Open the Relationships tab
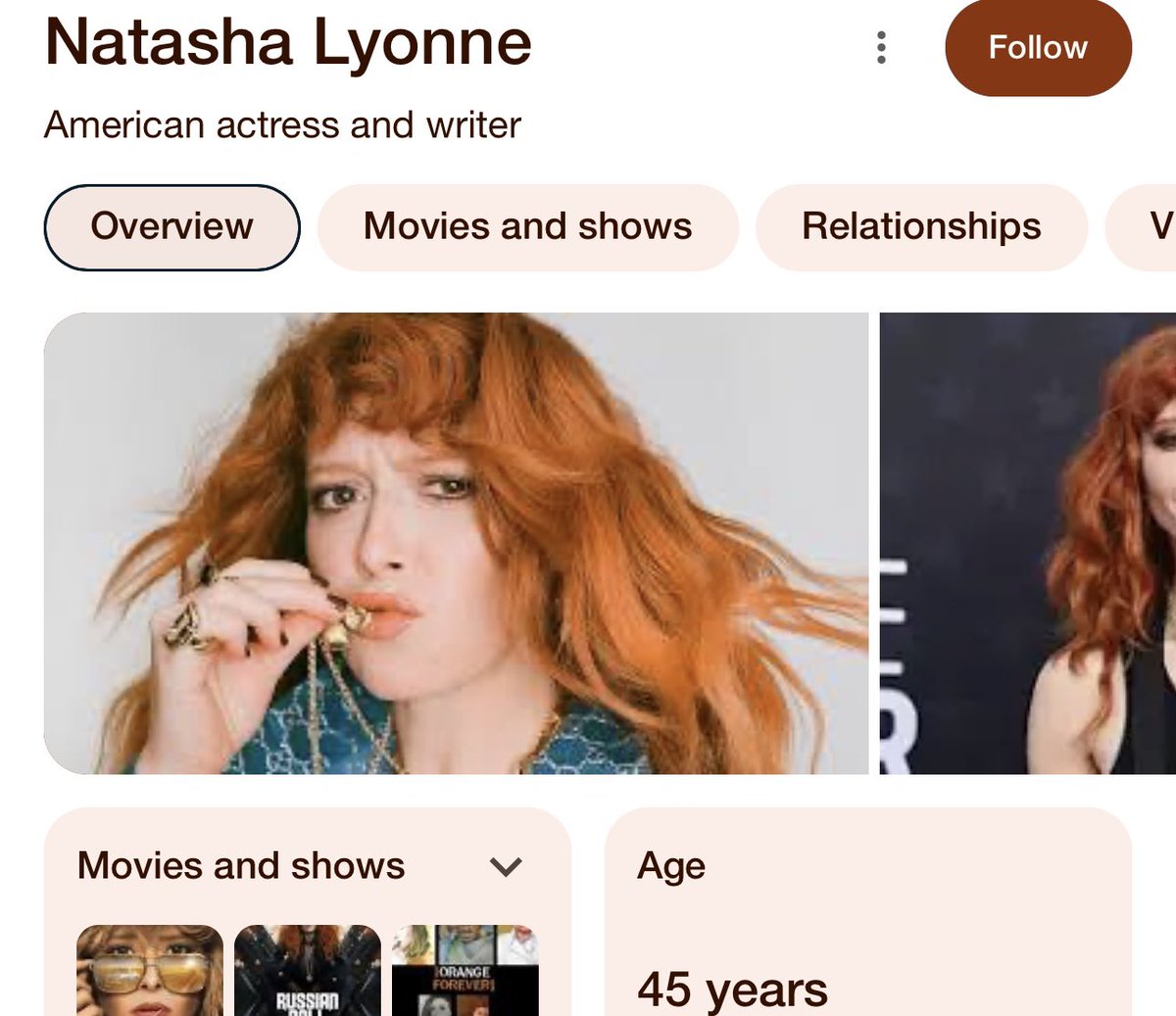Viewport: 1176px width, 1016px height. (x=921, y=226)
